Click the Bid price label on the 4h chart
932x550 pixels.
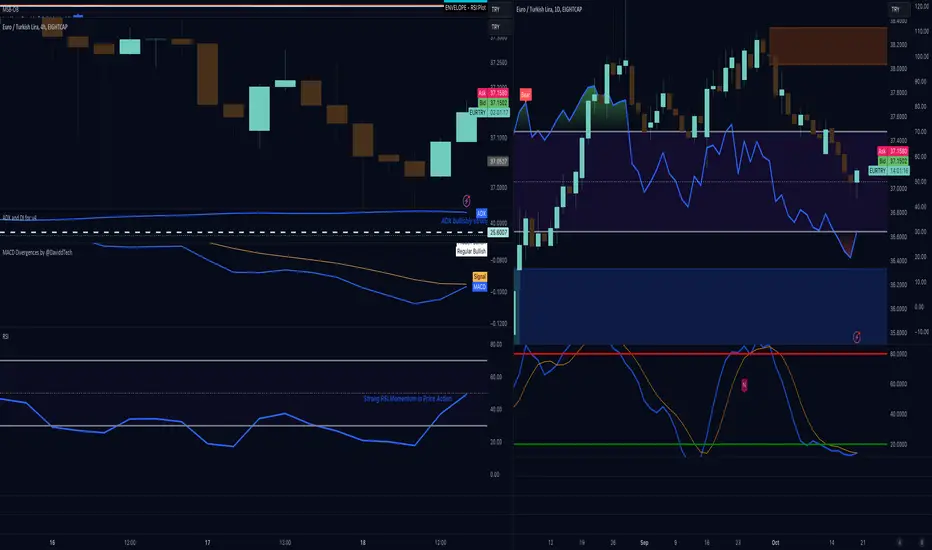point(493,102)
